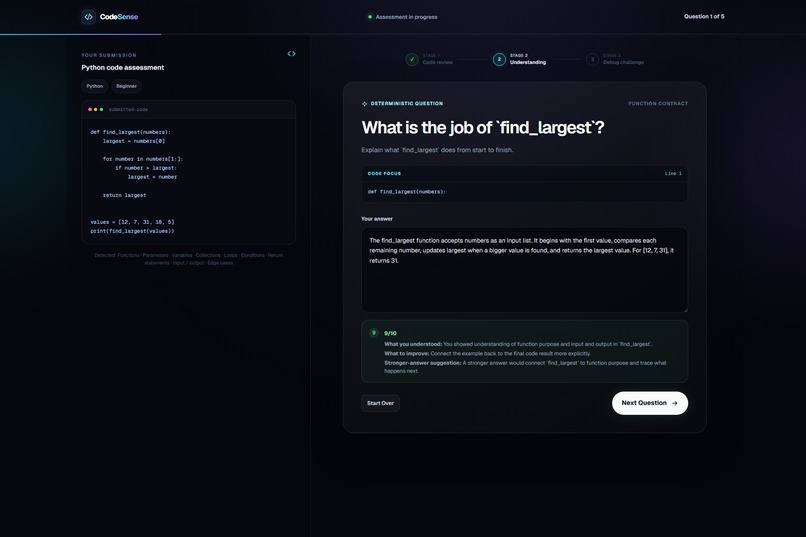This screenshot has width=806, height=537.
Task: Click the answer box resize handle corner
Action: click(685, 309)
